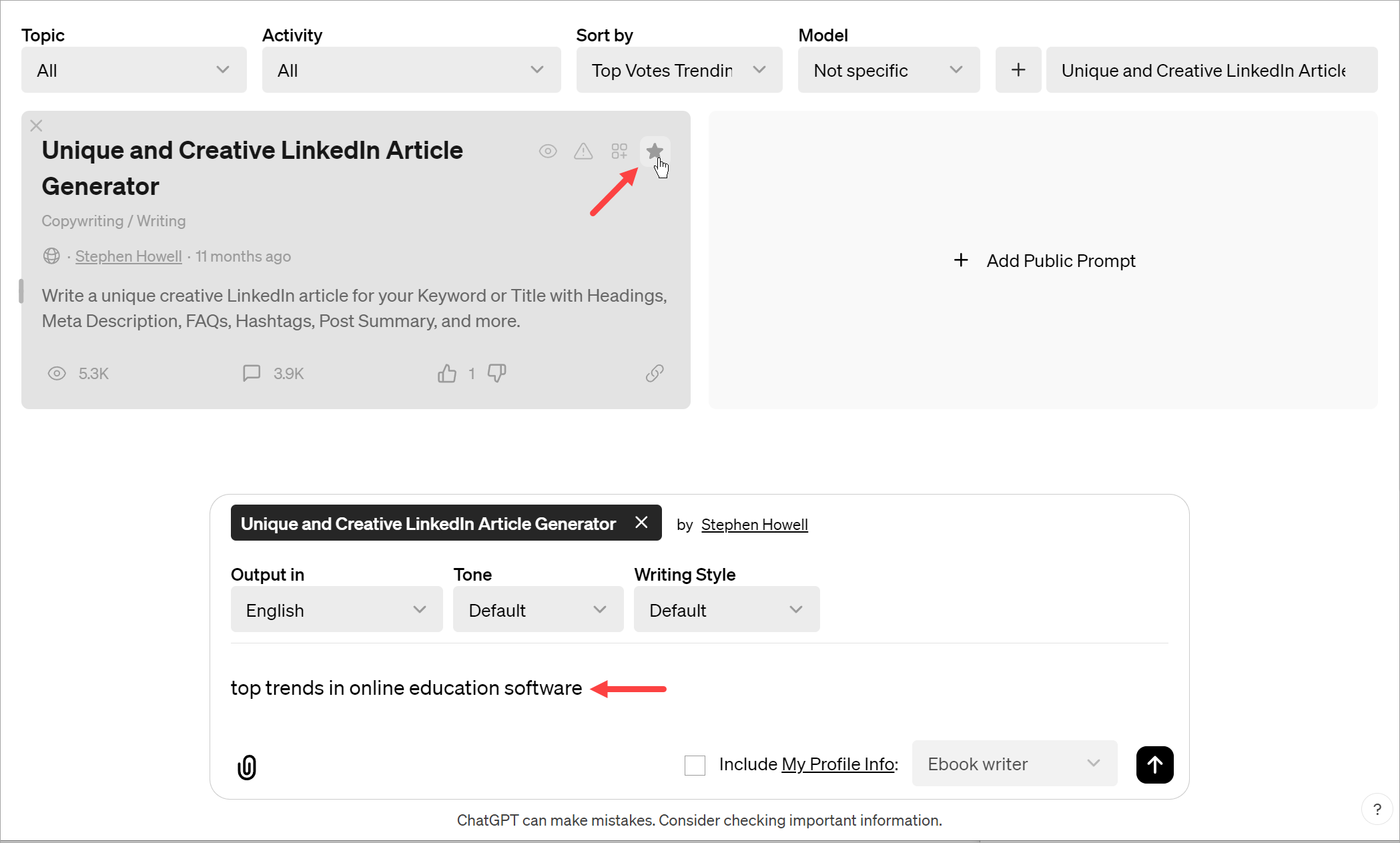Open help via the question mark icon
The image size is (1400, 843).
(x=1377, y=809)
